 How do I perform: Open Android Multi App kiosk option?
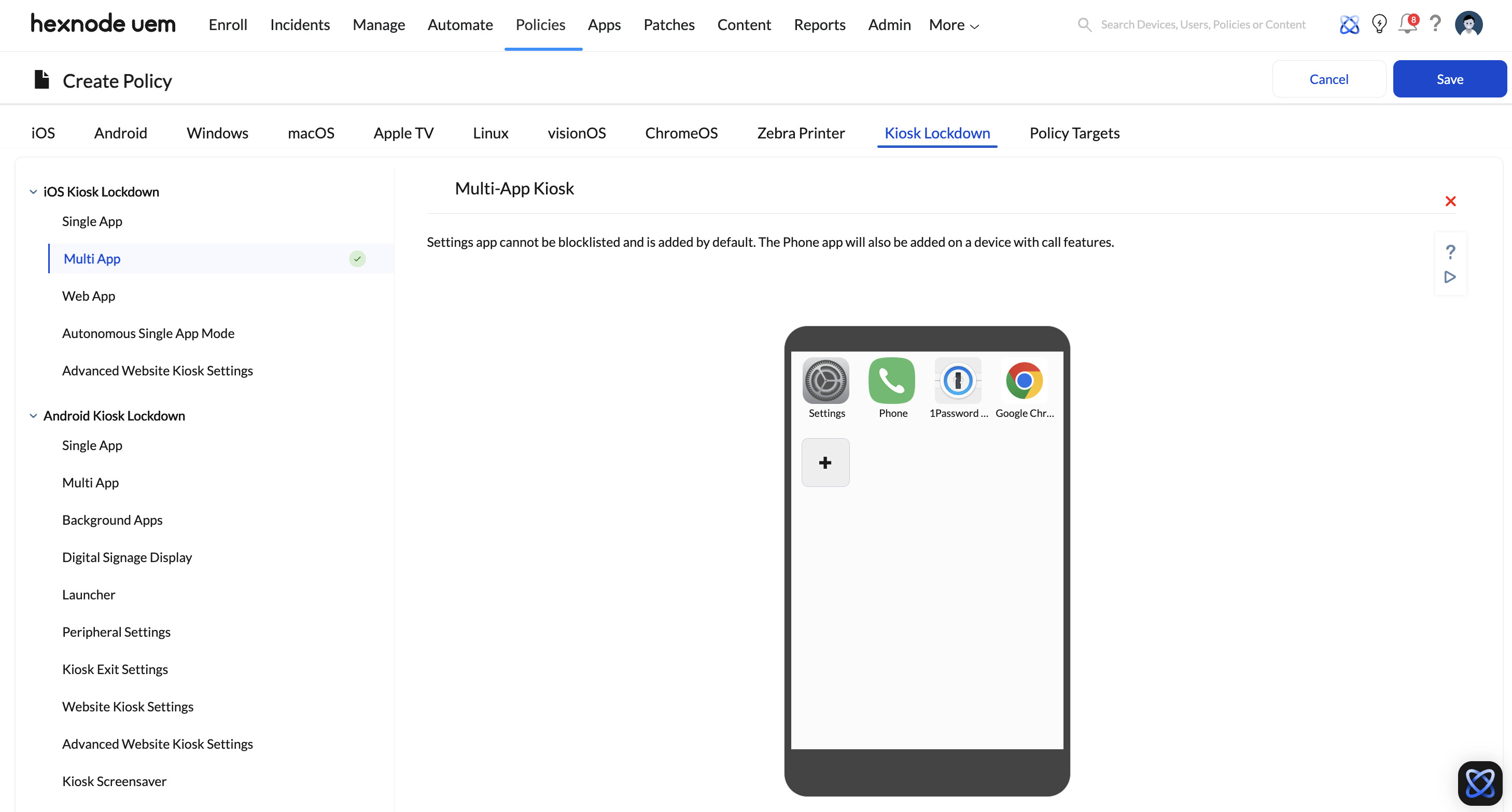(90, 483)
